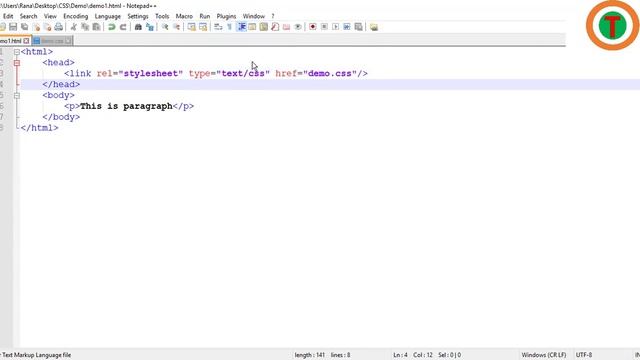Open the Encoding menu
Screen dimensions: 640x360
76,16
